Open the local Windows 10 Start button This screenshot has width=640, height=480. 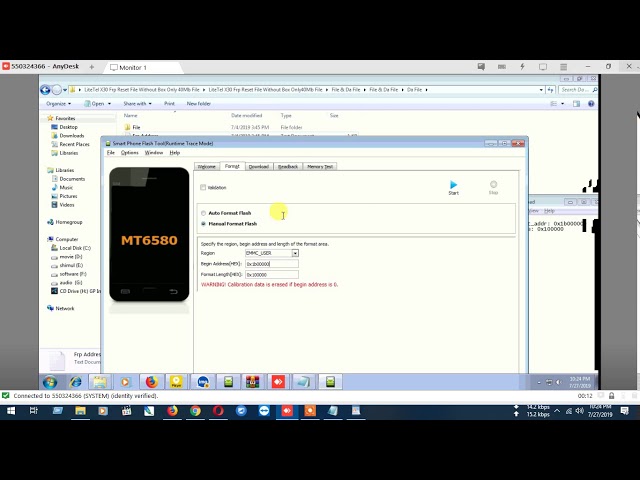11,411
